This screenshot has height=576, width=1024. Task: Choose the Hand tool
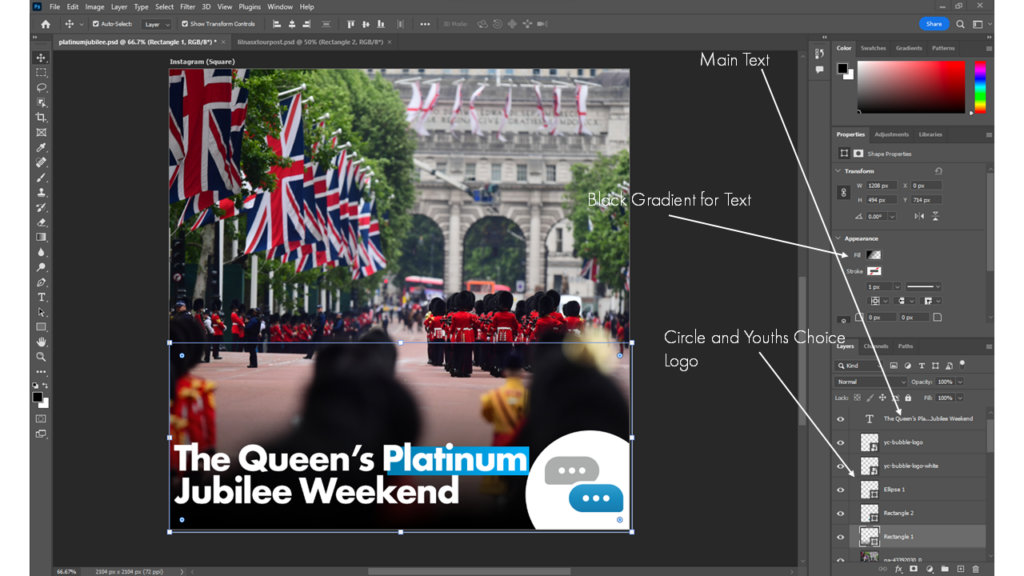(41, 342)
